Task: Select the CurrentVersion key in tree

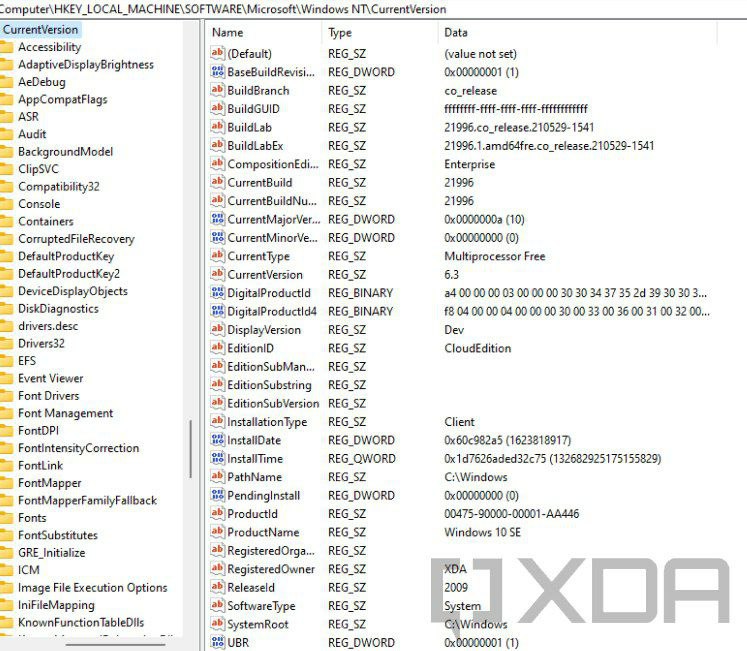Action: (40, 30)
